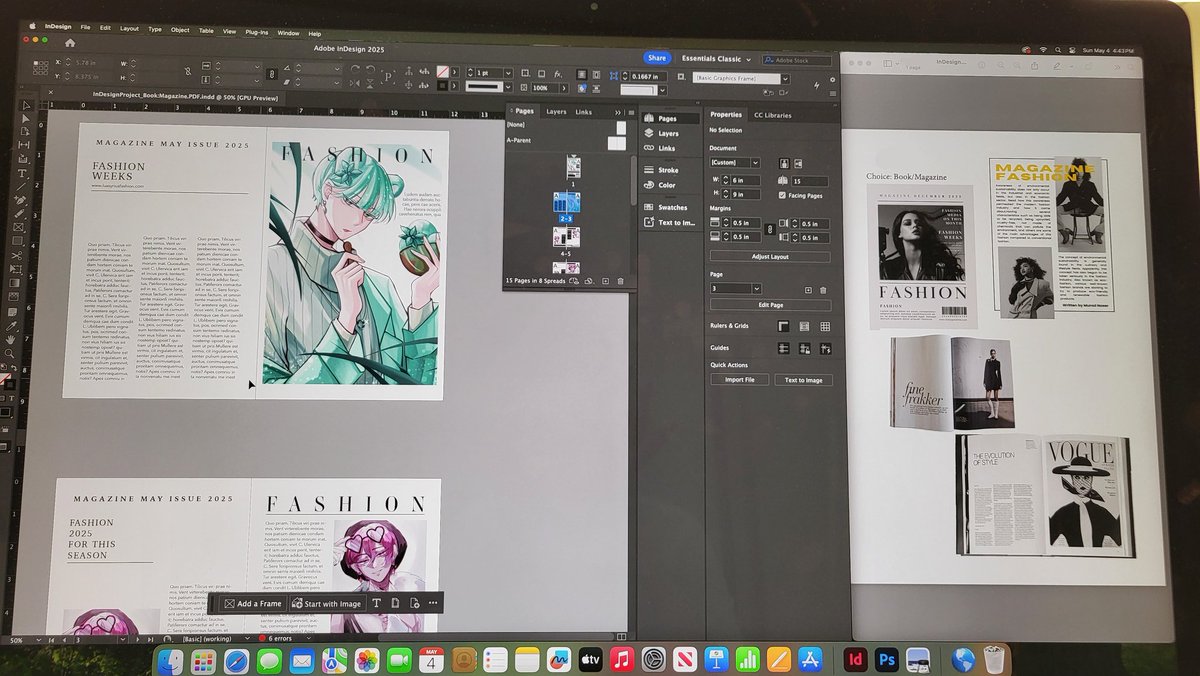Open Finder from the Dock

(172, 660)
